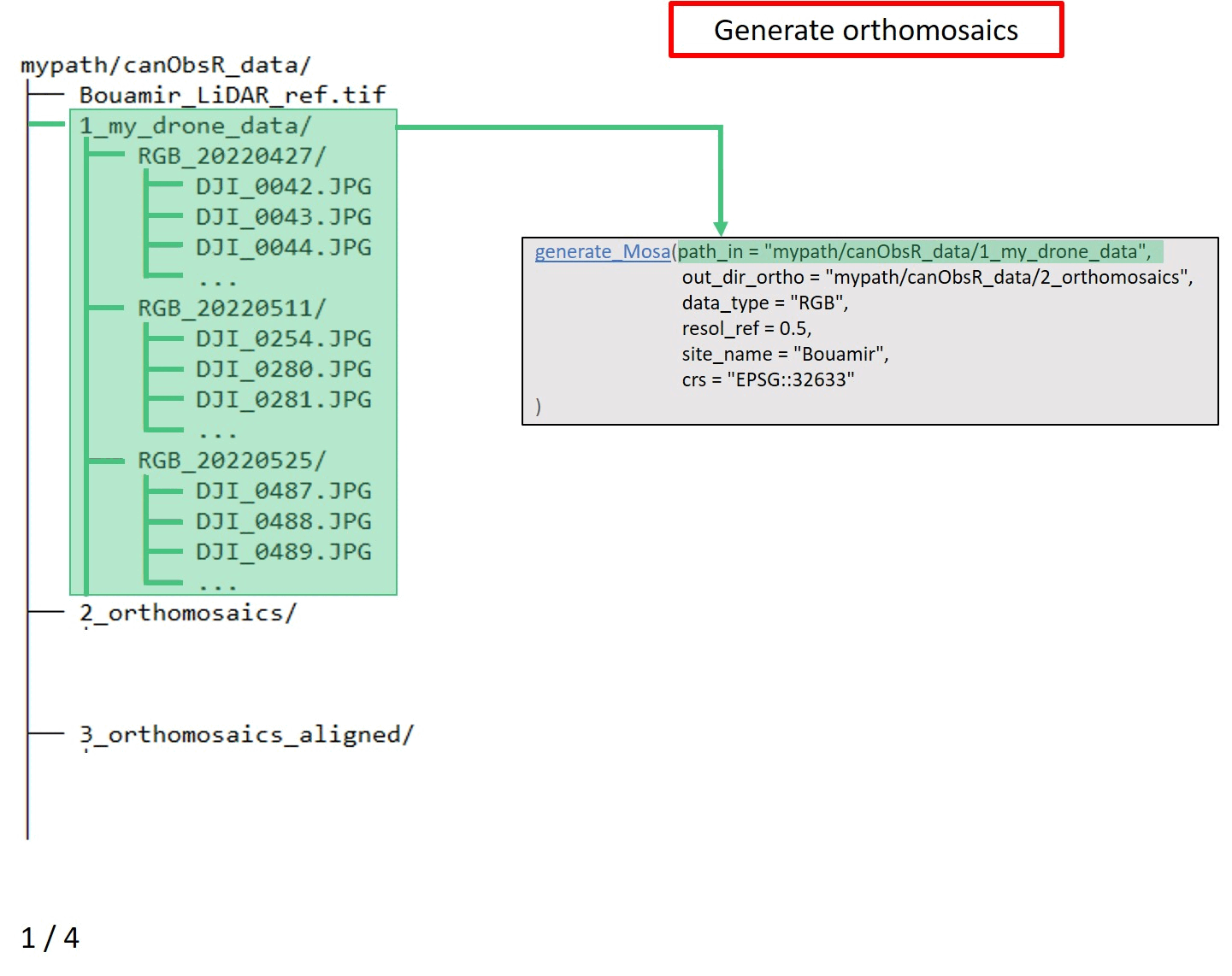Open the 2_orthomosaics folder
Viewport: 1232px width, 976px height.
click(187, 614)
